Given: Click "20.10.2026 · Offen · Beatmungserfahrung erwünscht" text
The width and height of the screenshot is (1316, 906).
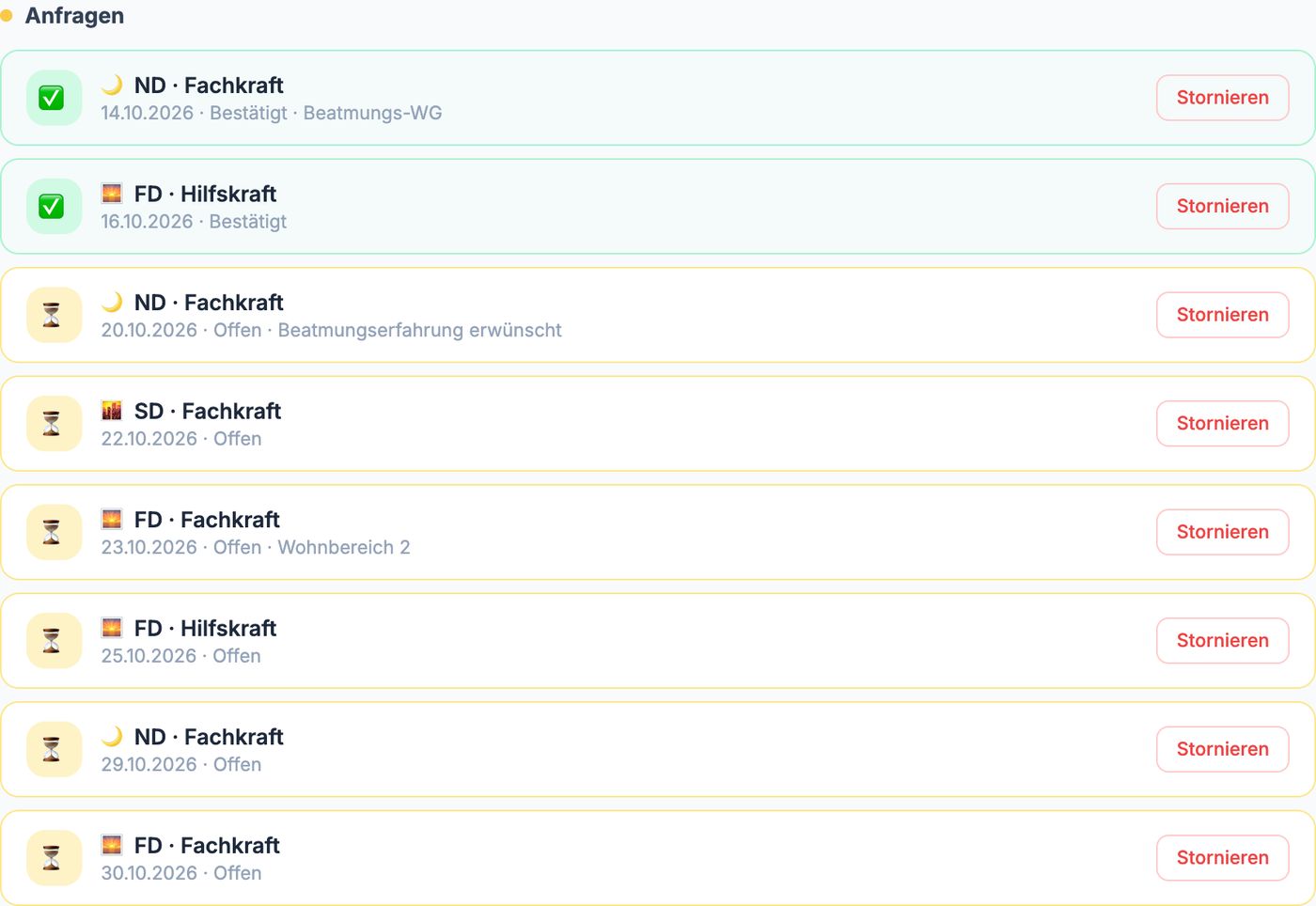Looking at the screenshot, I should [x=332, y=330].
